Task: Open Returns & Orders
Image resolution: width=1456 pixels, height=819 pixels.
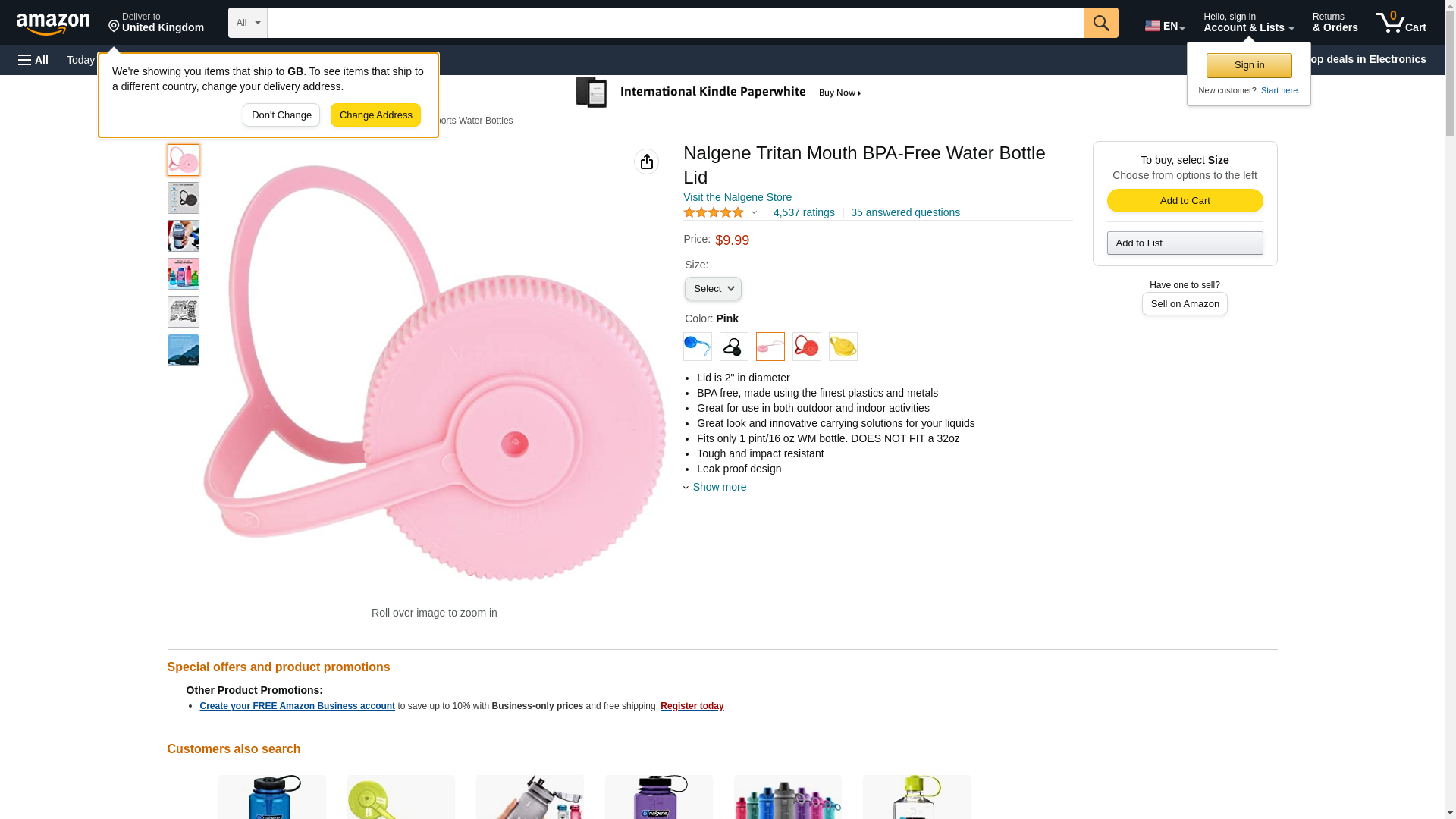Action: click(x=1335, y=23)
